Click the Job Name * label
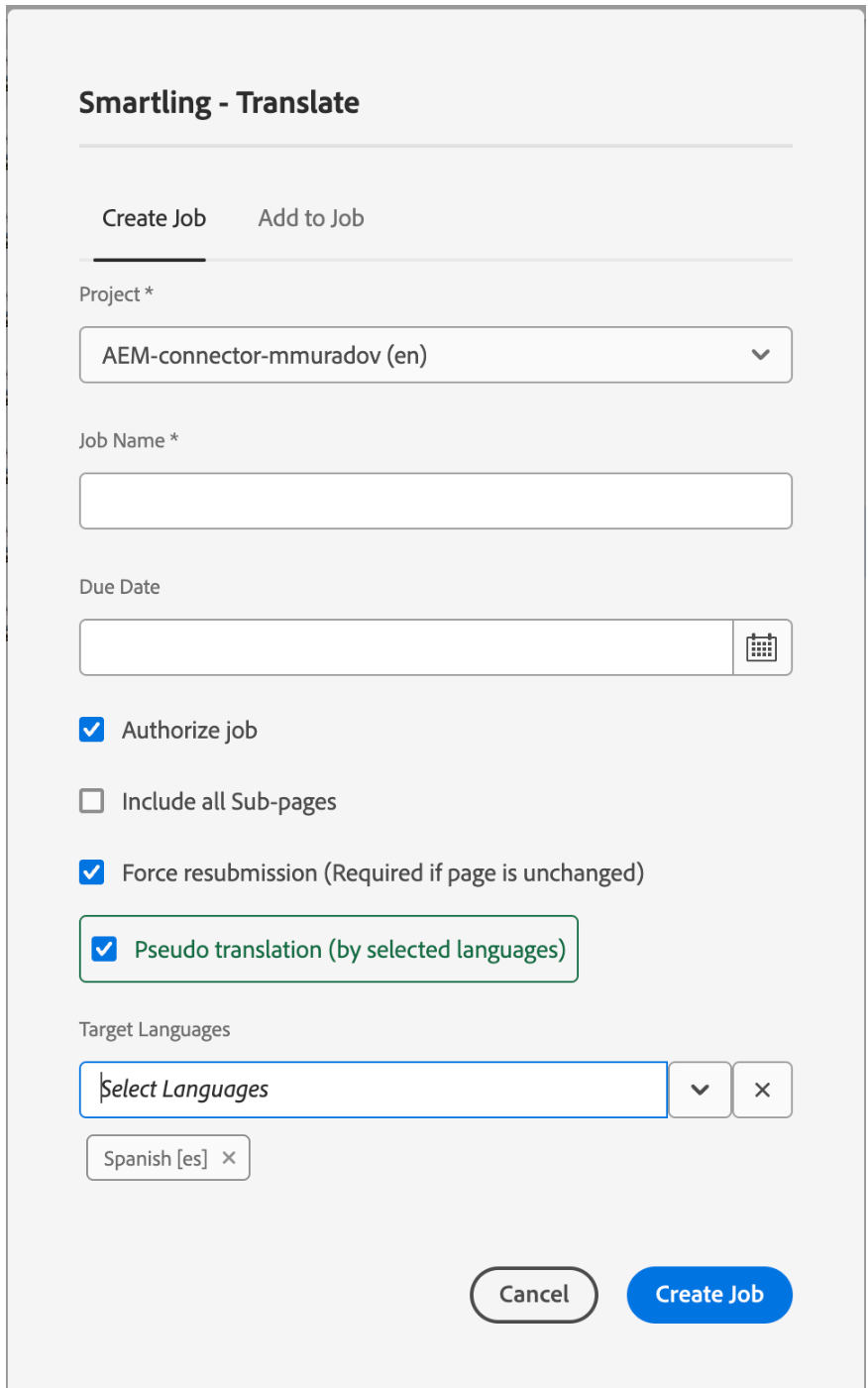 [129, 440]
